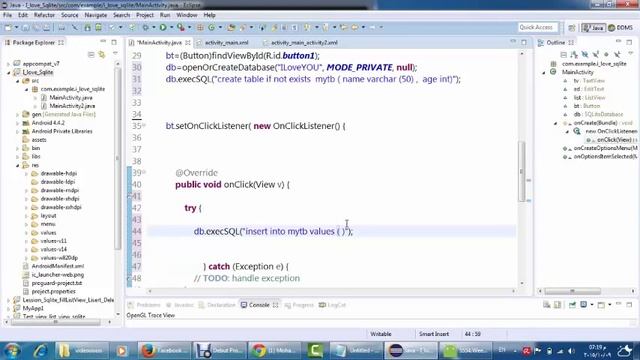Toggle Hide Fields in Outline toolbar
The height and width of the screenshot is (360, 640).
point(585,54)
